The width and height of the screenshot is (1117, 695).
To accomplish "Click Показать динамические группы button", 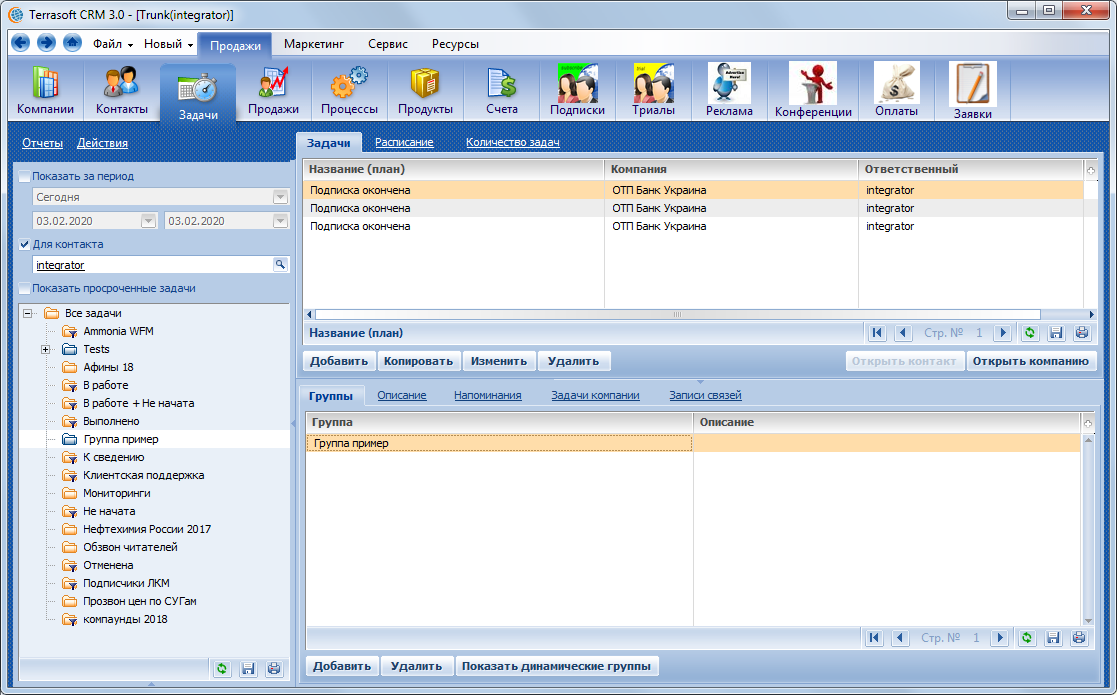I will [556, 667].
